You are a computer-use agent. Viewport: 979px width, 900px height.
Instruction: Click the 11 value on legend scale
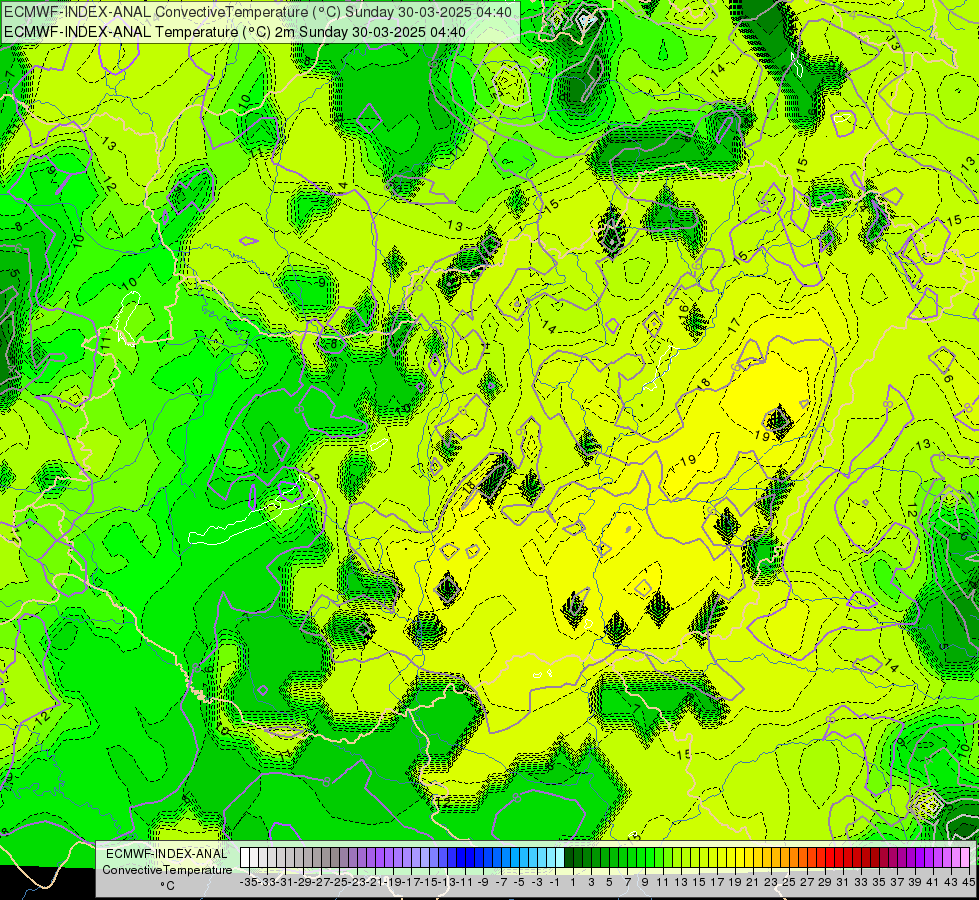click(x=663, y=883)
